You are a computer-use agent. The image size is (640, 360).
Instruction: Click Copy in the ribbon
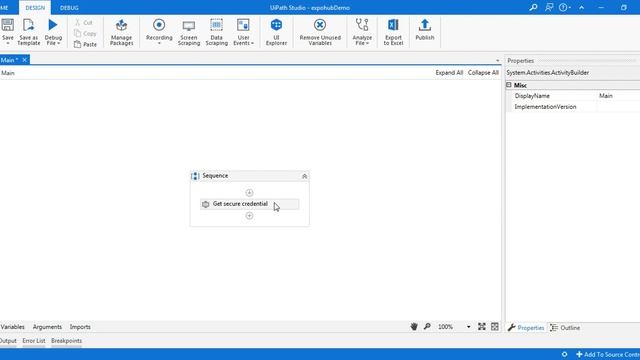click(85, 33)
